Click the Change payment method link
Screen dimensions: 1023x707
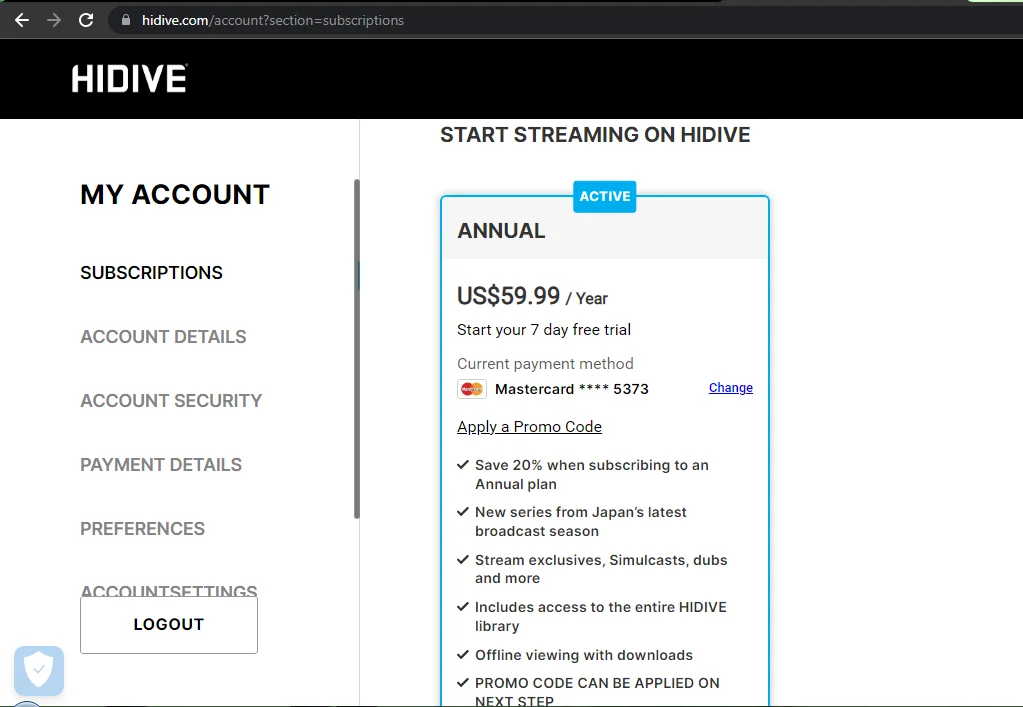point(731,387)
